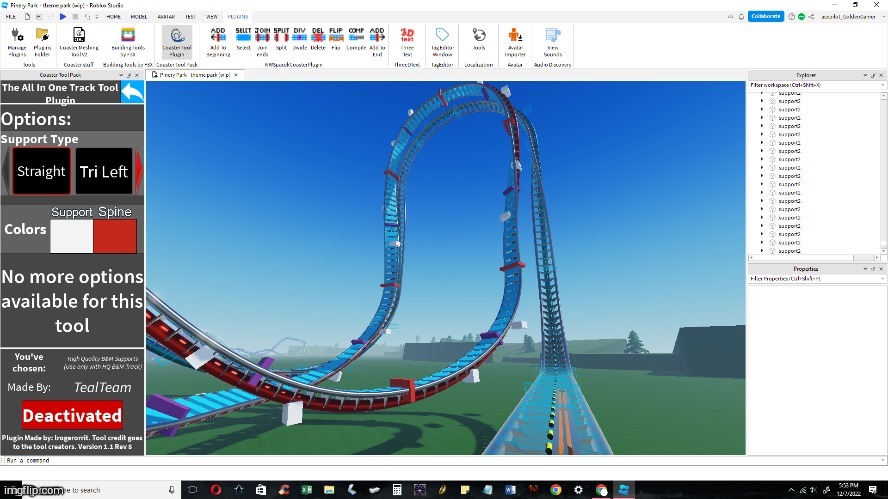
Task: Open quick access toolbar customize dropdown
Action: tap(97, 16)
